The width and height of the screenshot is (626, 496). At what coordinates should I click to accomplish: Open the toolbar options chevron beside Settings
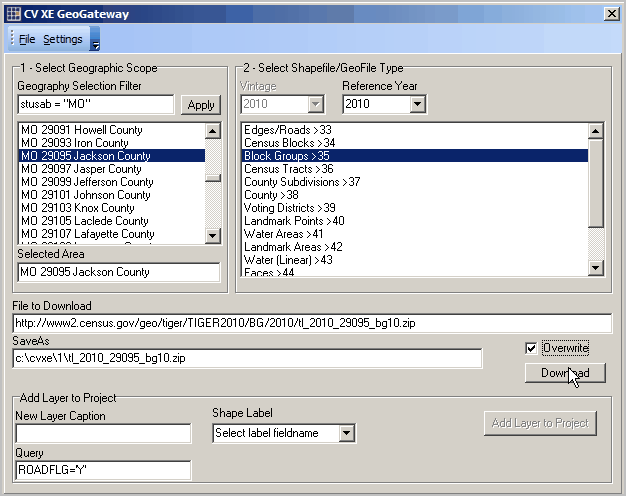(95, 39)
